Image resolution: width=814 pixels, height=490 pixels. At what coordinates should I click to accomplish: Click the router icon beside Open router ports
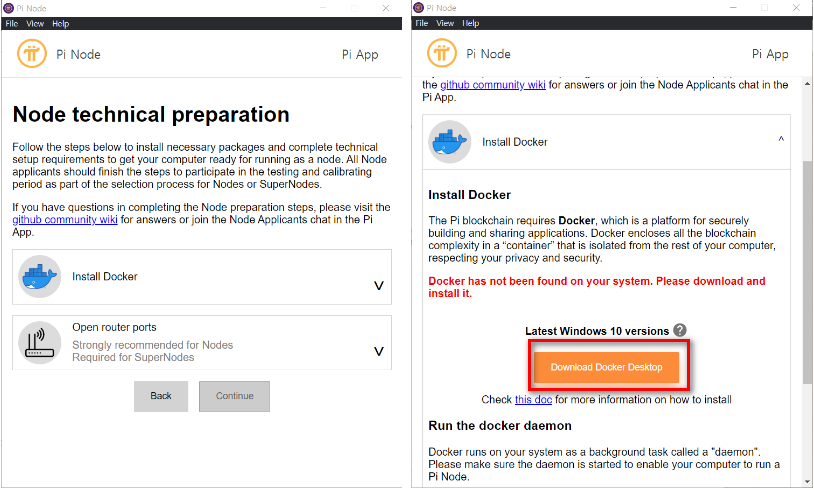[40, 343]
